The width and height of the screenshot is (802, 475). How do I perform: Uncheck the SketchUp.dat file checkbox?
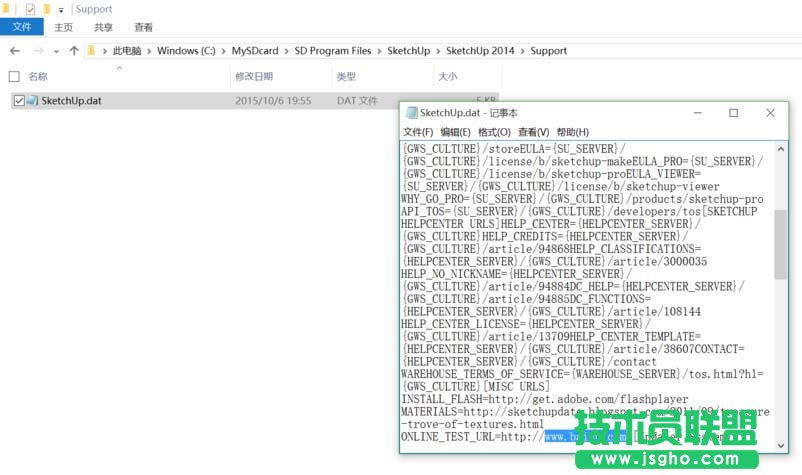19,101
